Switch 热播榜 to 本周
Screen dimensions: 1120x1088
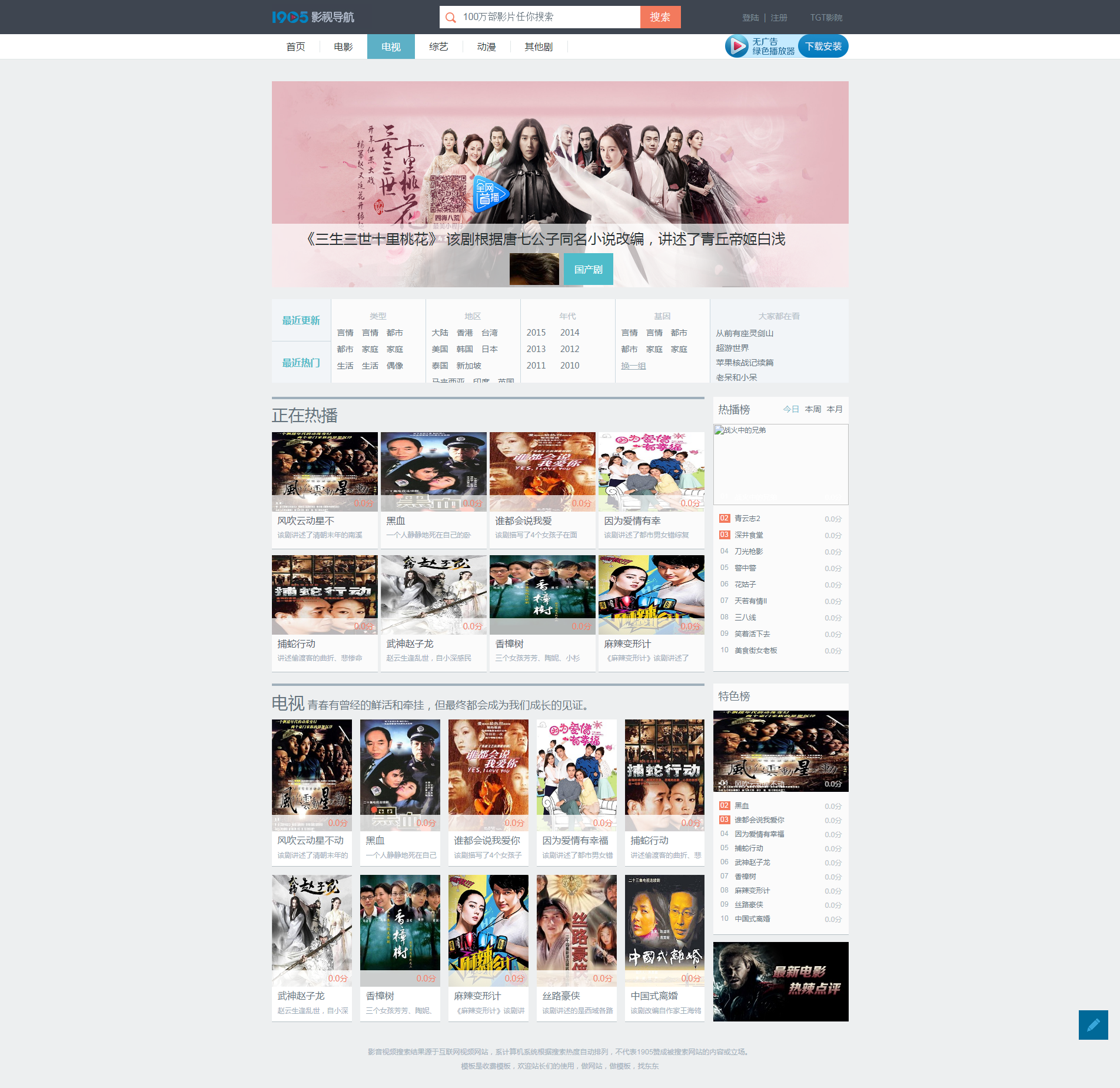(813, 409)
